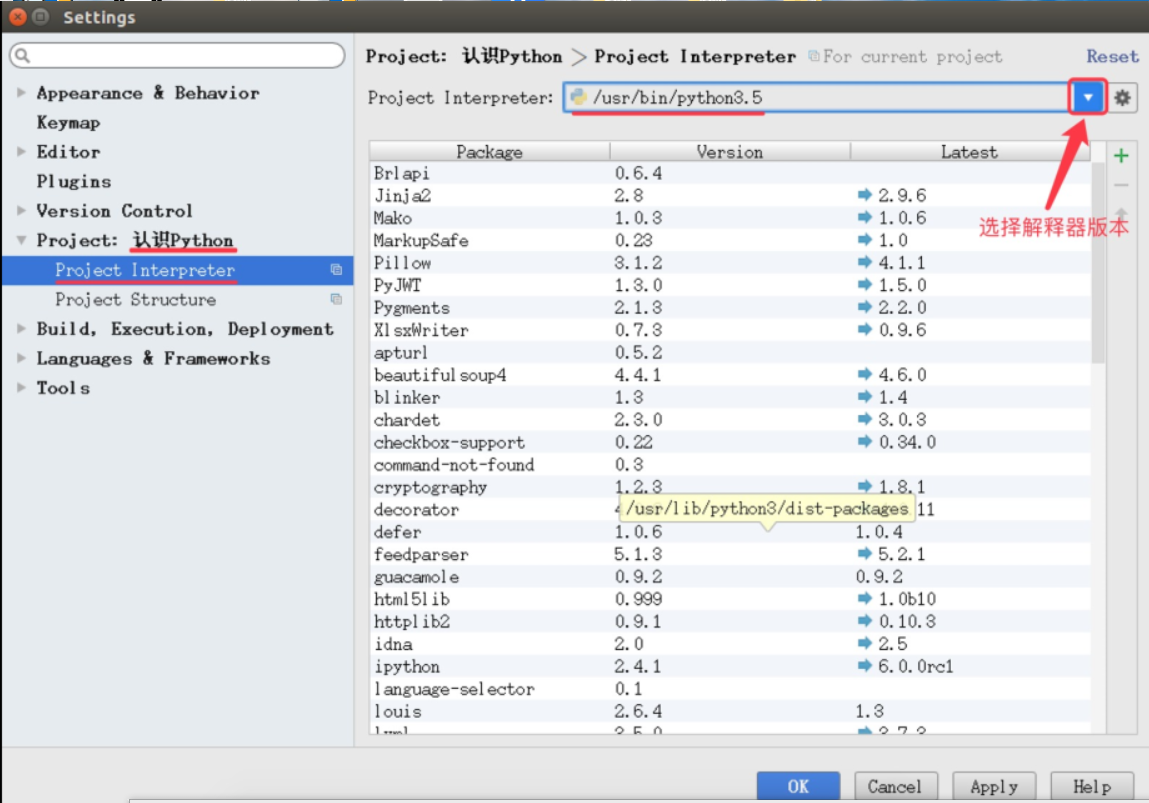Click the update arrow next to ipython
The image size is (1149, 803).
pos(865,666)
